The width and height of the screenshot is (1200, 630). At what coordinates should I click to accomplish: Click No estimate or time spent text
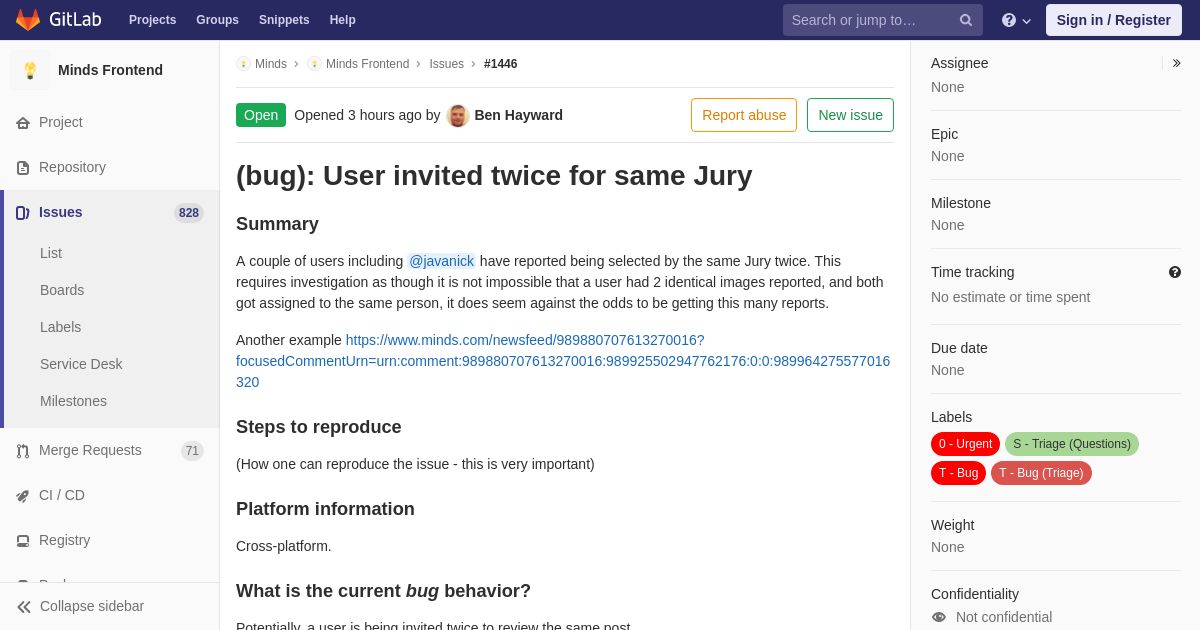click(1010, 297)
